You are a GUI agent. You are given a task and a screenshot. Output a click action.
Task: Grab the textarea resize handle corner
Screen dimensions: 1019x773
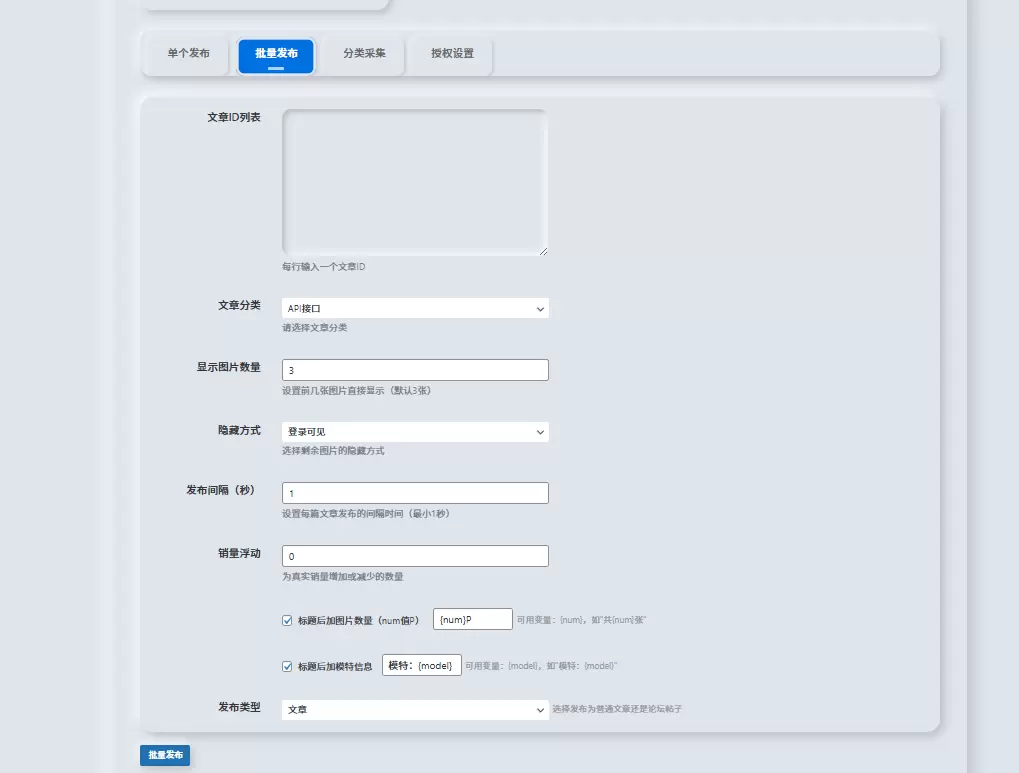(543, 251)
